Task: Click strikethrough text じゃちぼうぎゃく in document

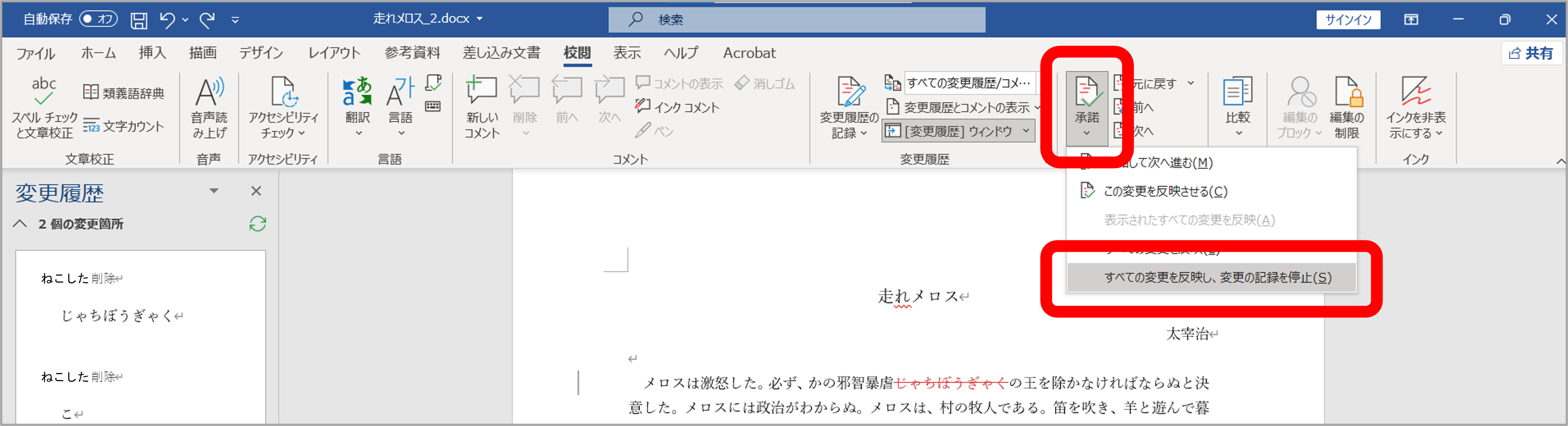Action: (951, 383)
